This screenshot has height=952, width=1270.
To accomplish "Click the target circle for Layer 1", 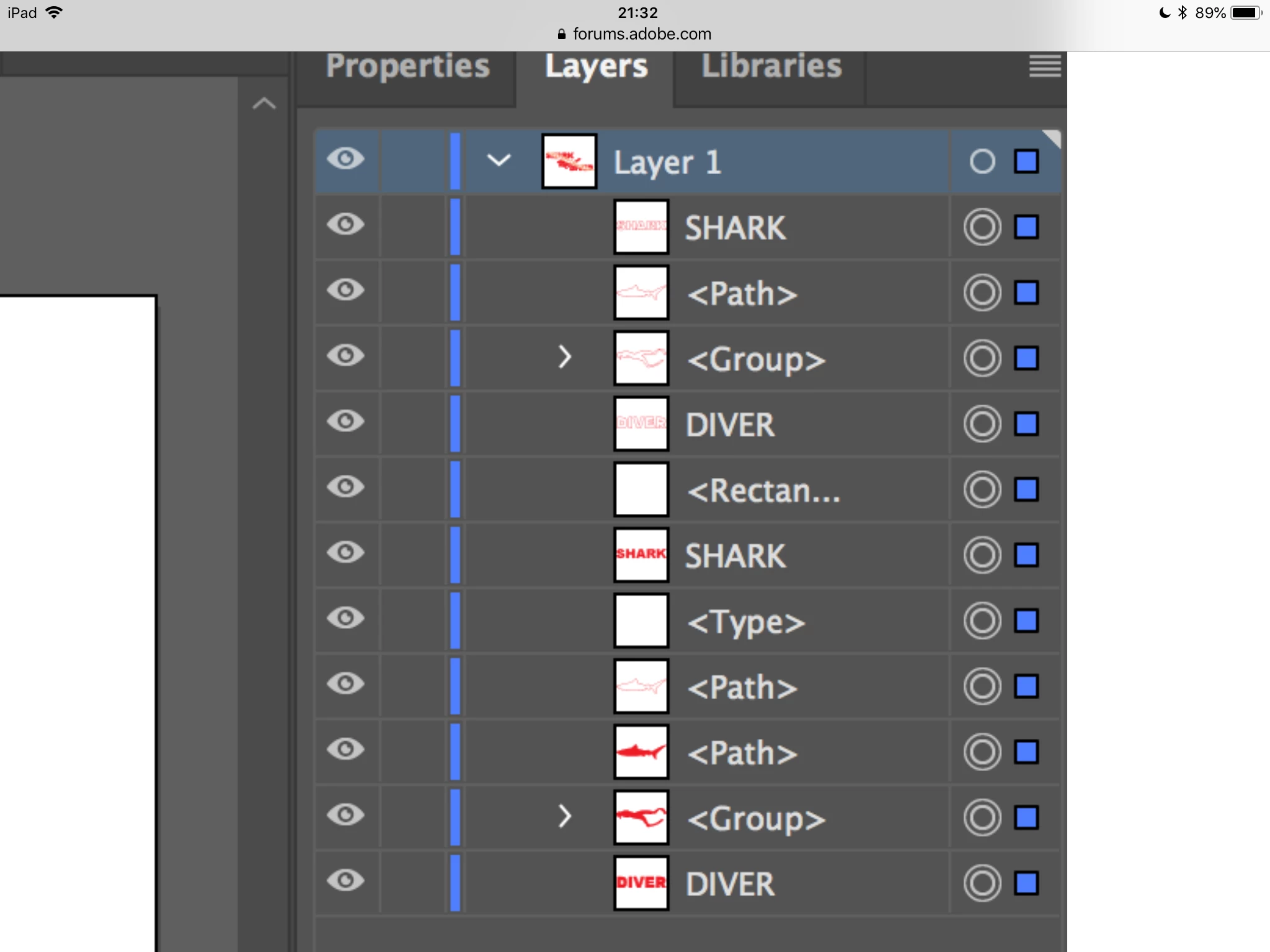I will [982, 162].
